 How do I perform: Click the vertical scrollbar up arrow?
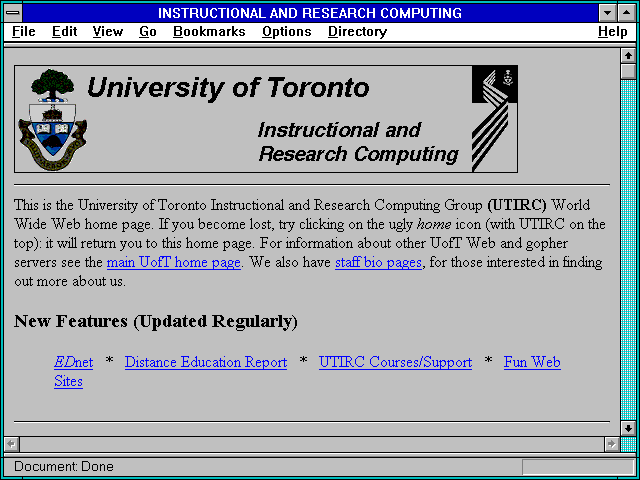(628, 56)
